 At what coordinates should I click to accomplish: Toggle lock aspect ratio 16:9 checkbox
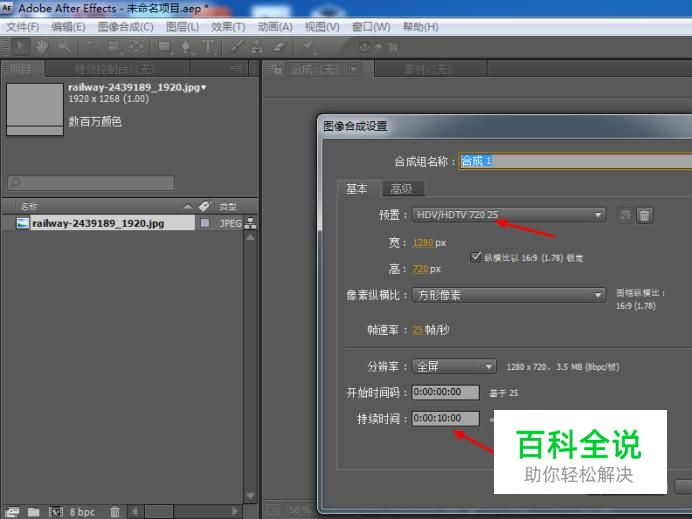pos(475,257)
